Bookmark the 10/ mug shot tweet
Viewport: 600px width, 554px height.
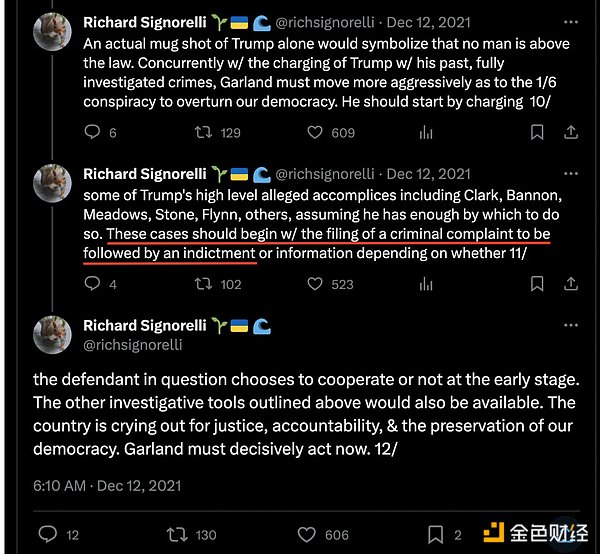535,132
